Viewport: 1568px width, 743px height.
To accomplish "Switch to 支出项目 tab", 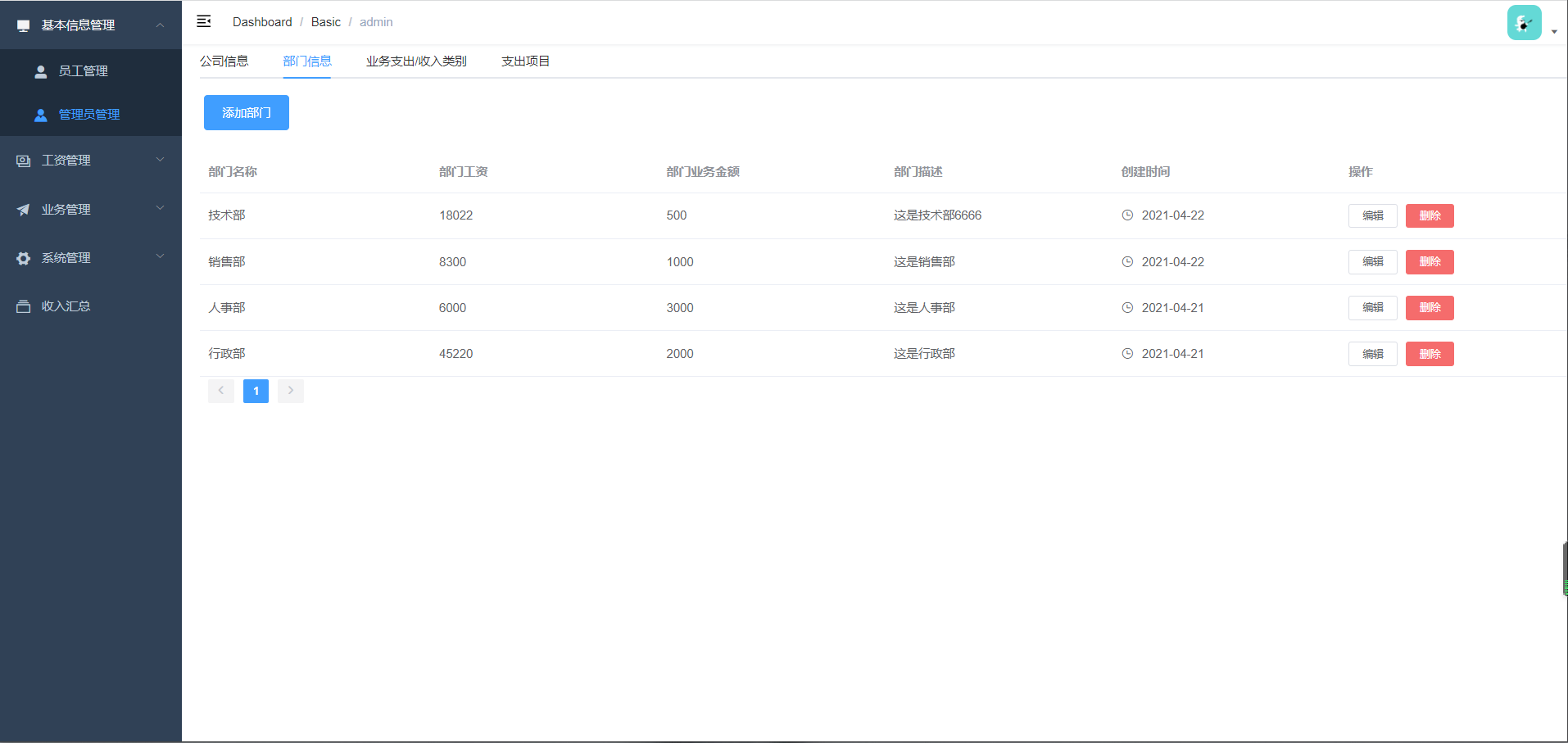I will point(525,61).
